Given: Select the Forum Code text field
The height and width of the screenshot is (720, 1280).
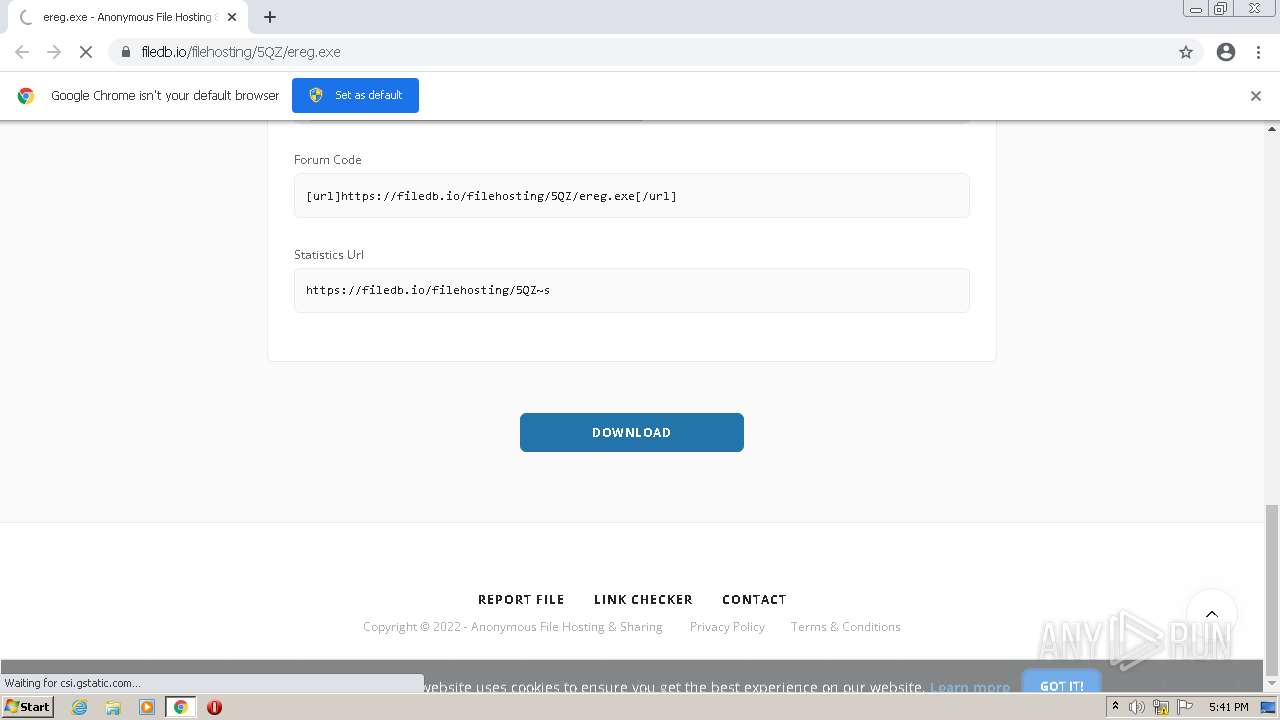Looking at the screenshot, I should (631, 196).
